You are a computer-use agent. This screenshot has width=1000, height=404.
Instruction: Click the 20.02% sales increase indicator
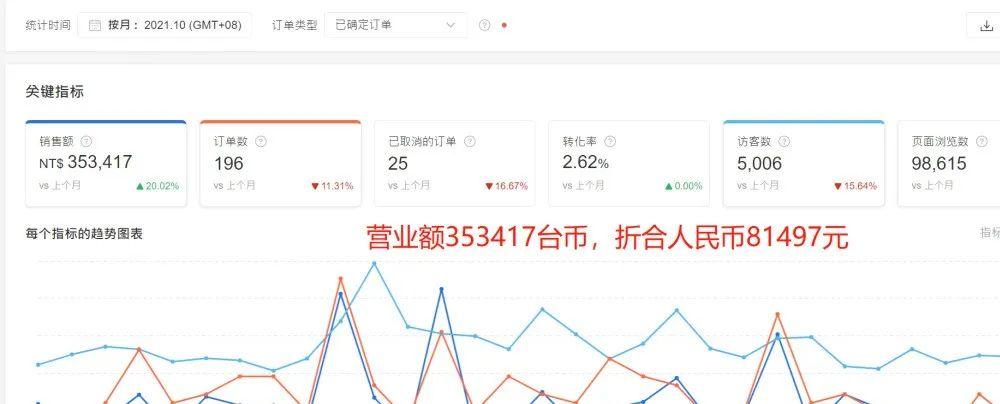[158, 186]
